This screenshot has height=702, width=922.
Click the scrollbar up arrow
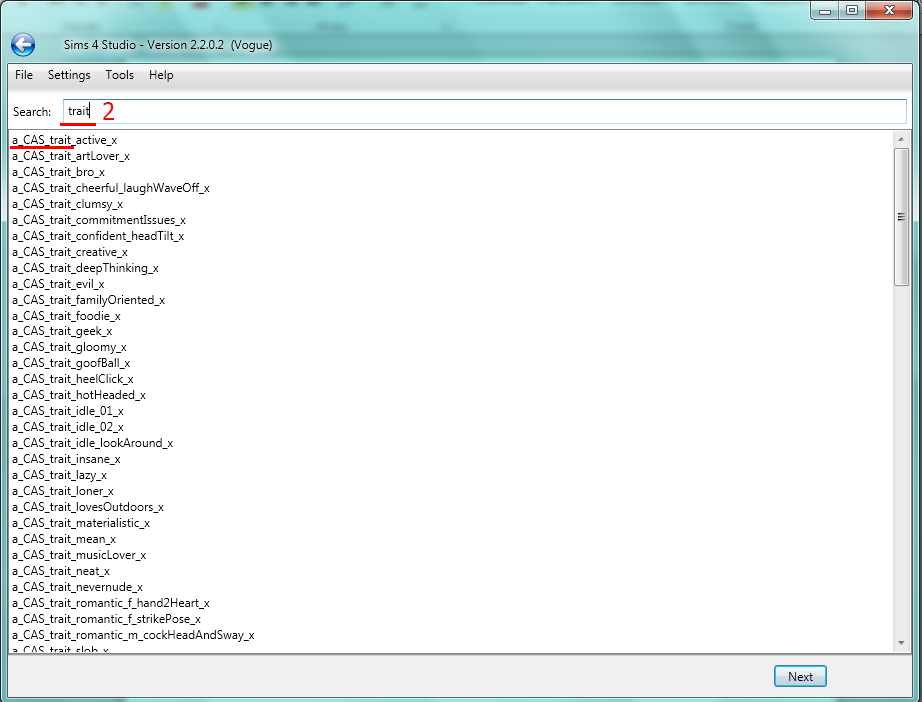(x=901, y=138)
